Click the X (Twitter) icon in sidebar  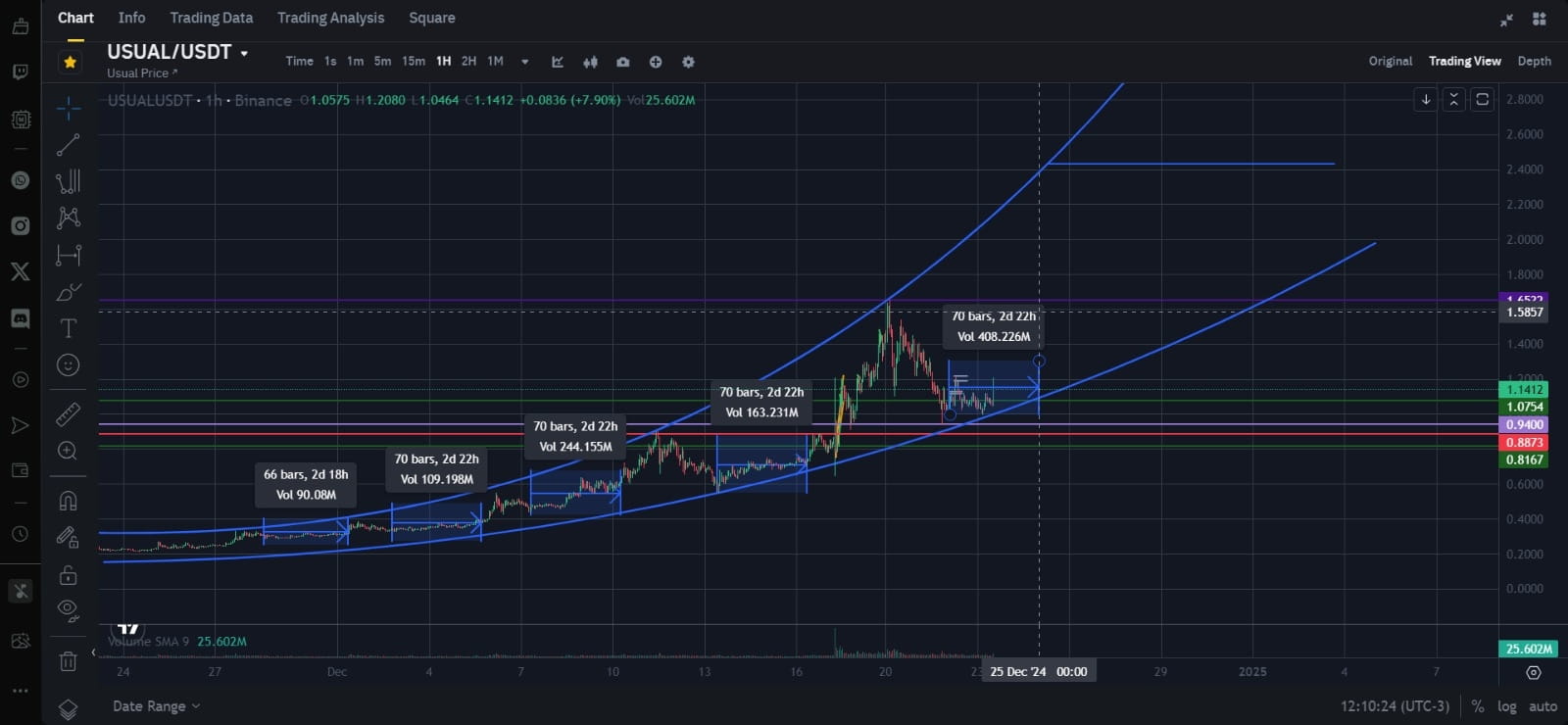point(21,271)
